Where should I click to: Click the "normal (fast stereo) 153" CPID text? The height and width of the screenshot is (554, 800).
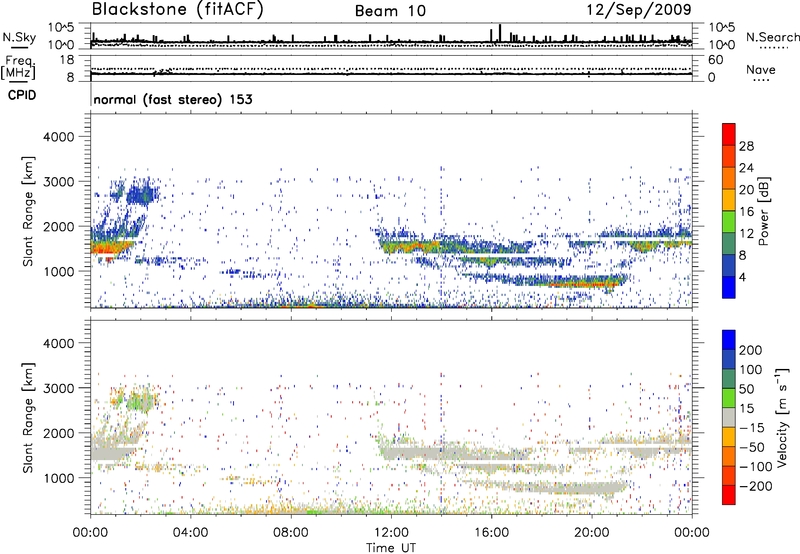(x=173, y=99)
